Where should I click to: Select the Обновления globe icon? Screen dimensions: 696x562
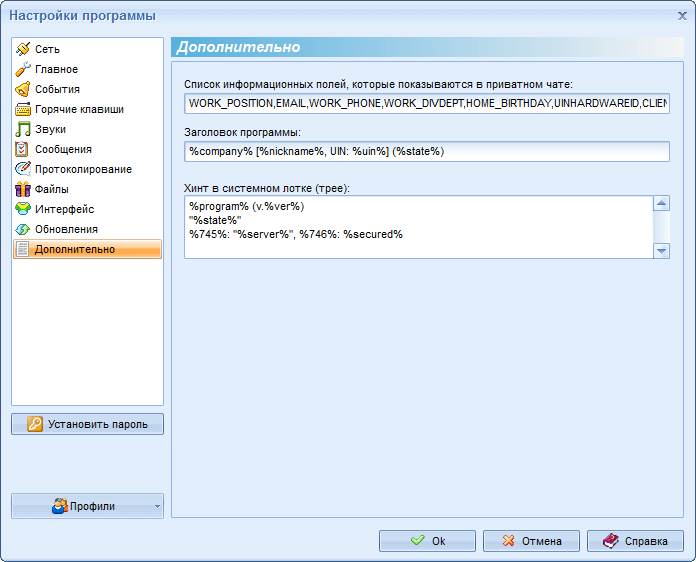point(23,229)
